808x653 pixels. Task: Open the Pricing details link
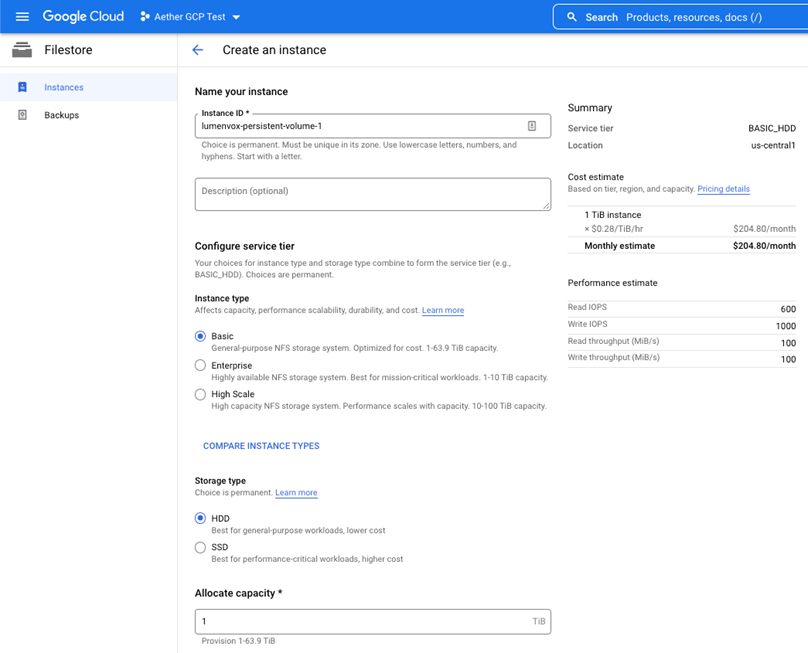coord(723,189)
